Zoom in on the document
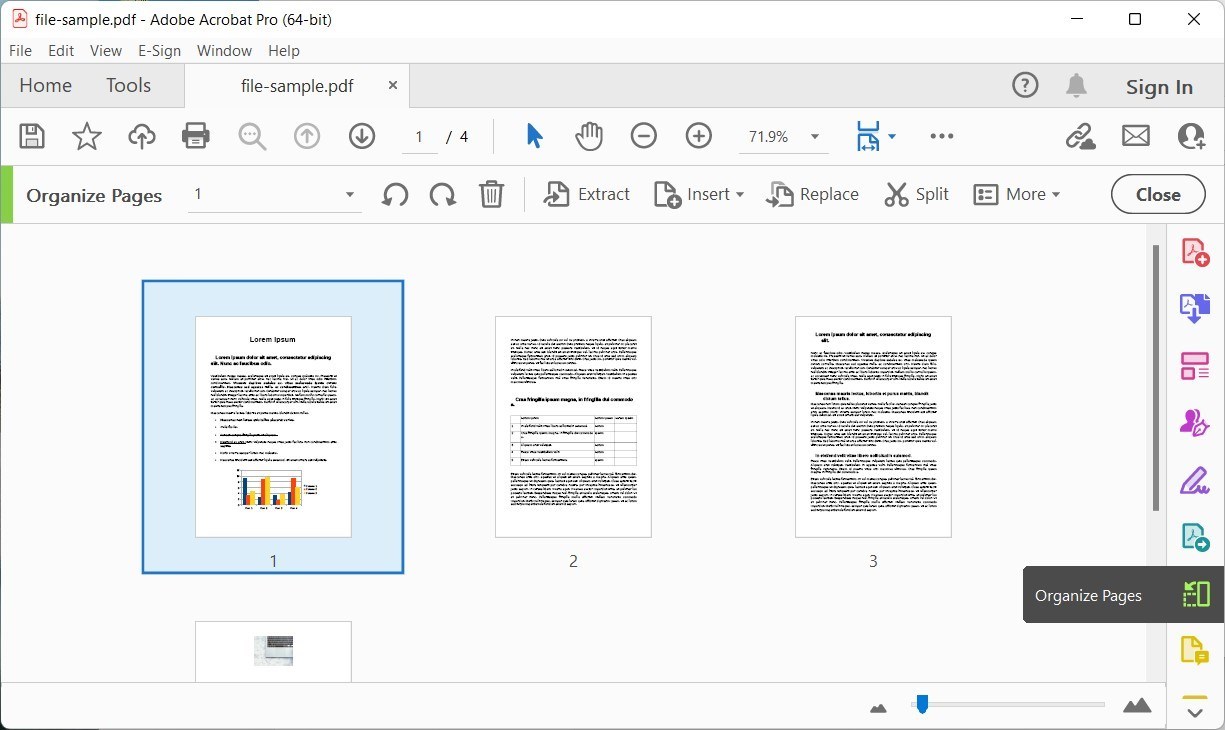Screen dimensions: 1225x730 pyautogui.click(x=698, y=135)
